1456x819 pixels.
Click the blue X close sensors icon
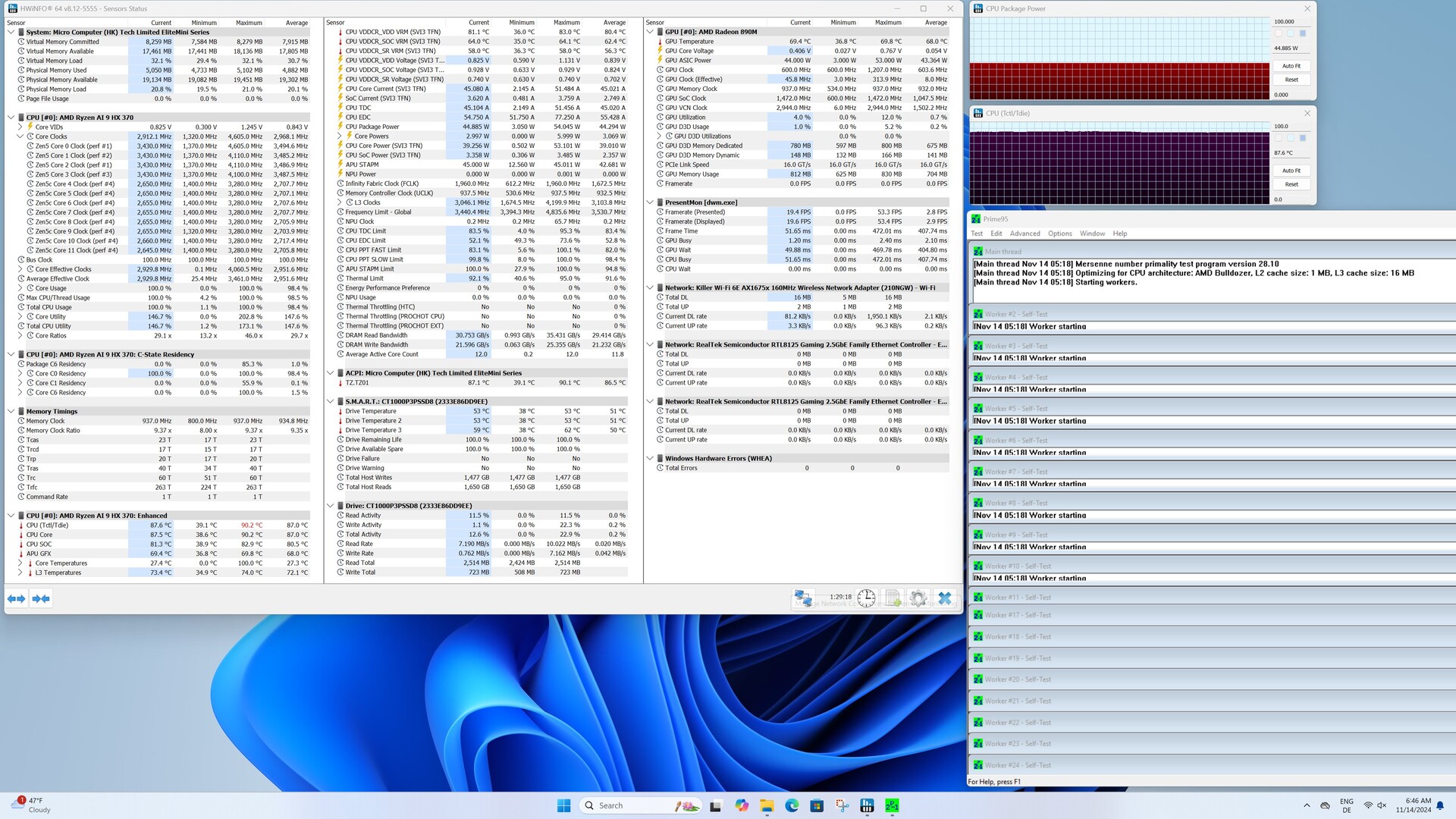(x=945, y=598)
